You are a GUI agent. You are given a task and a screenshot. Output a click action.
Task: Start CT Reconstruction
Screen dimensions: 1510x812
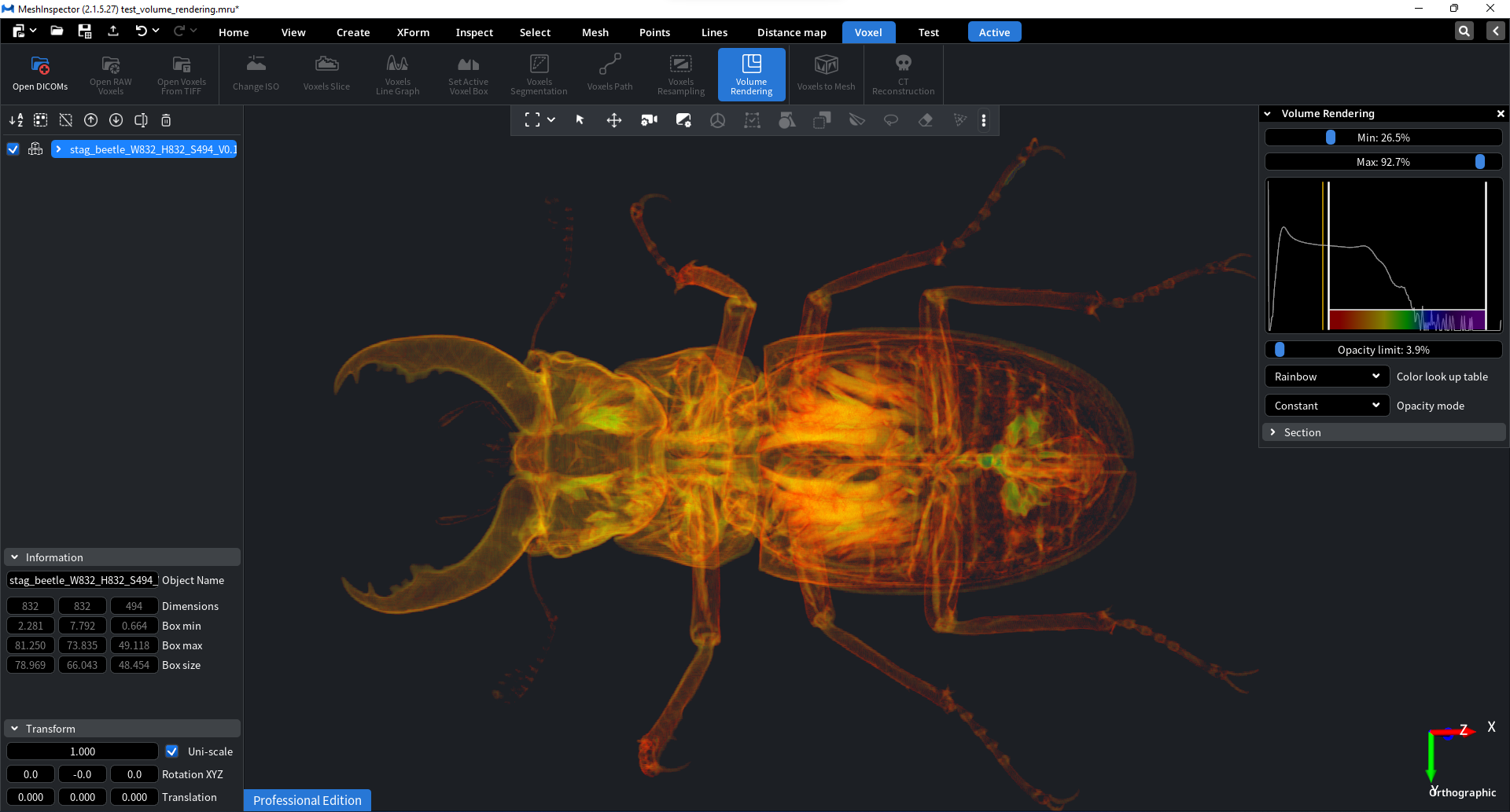(x=902, y=74)
